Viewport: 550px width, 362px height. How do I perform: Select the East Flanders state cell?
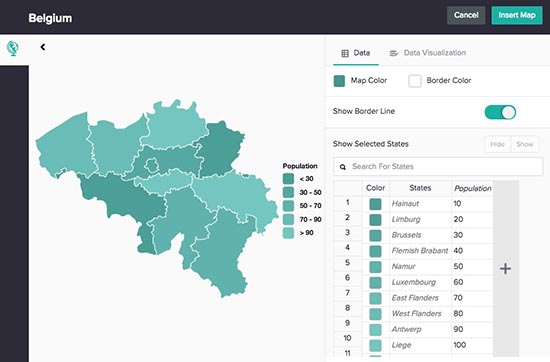click(x=420, y=298)
